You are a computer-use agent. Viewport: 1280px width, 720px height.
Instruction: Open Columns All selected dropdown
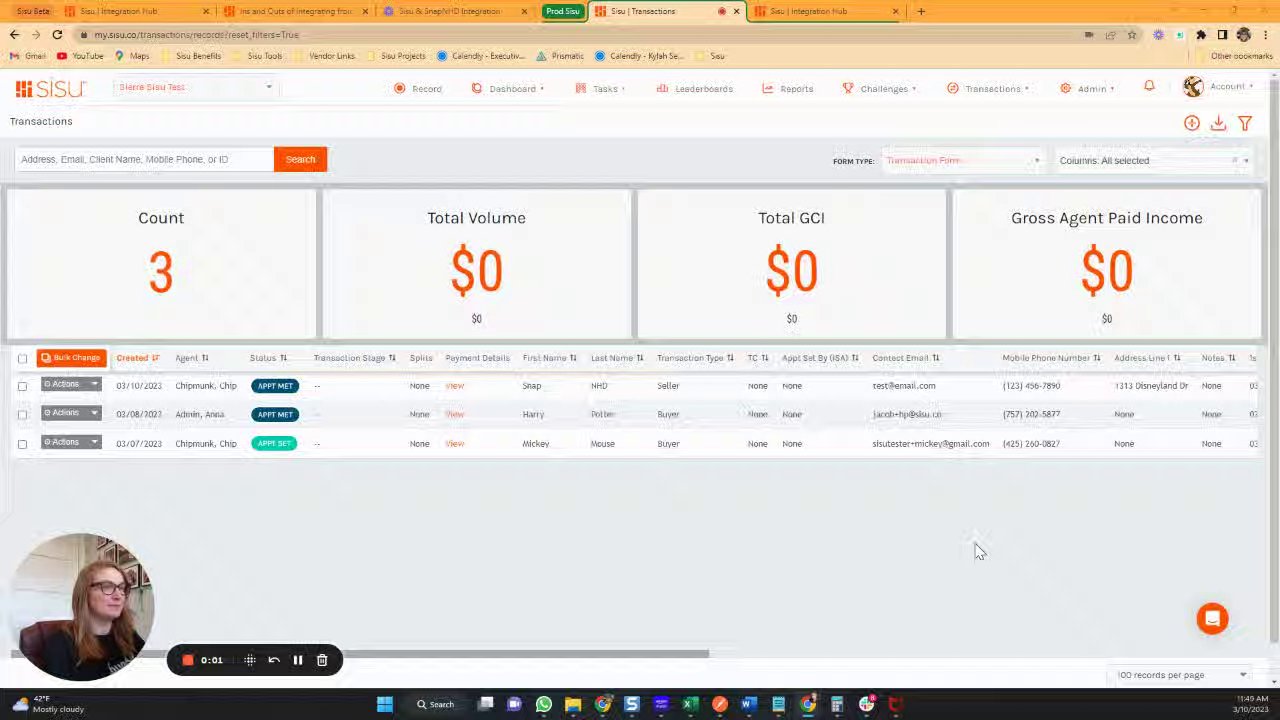(x=1154, y=161)
